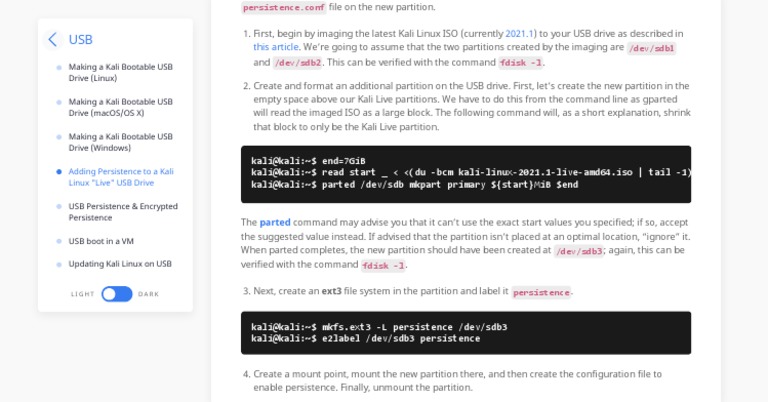Click the bullet beside Updating Kali Linux on USB
The image size is (768, 402).
59,264
